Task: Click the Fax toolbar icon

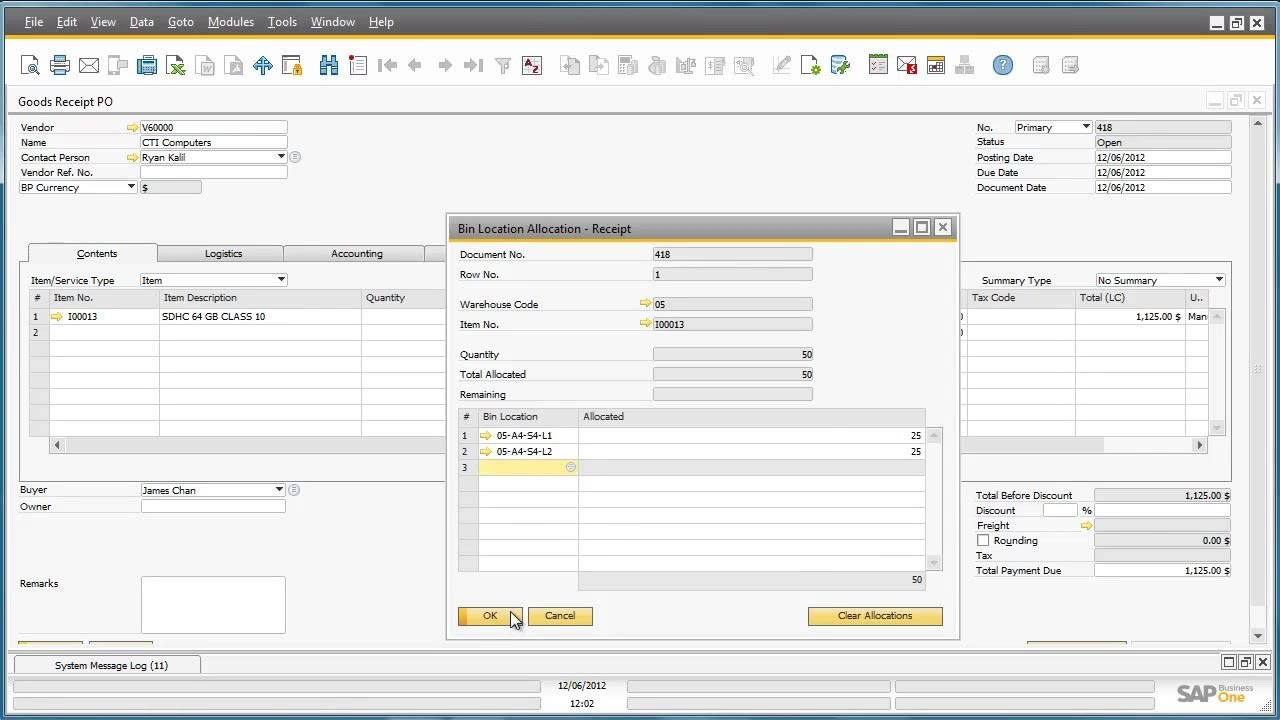Action: click(x=147, y=66)
